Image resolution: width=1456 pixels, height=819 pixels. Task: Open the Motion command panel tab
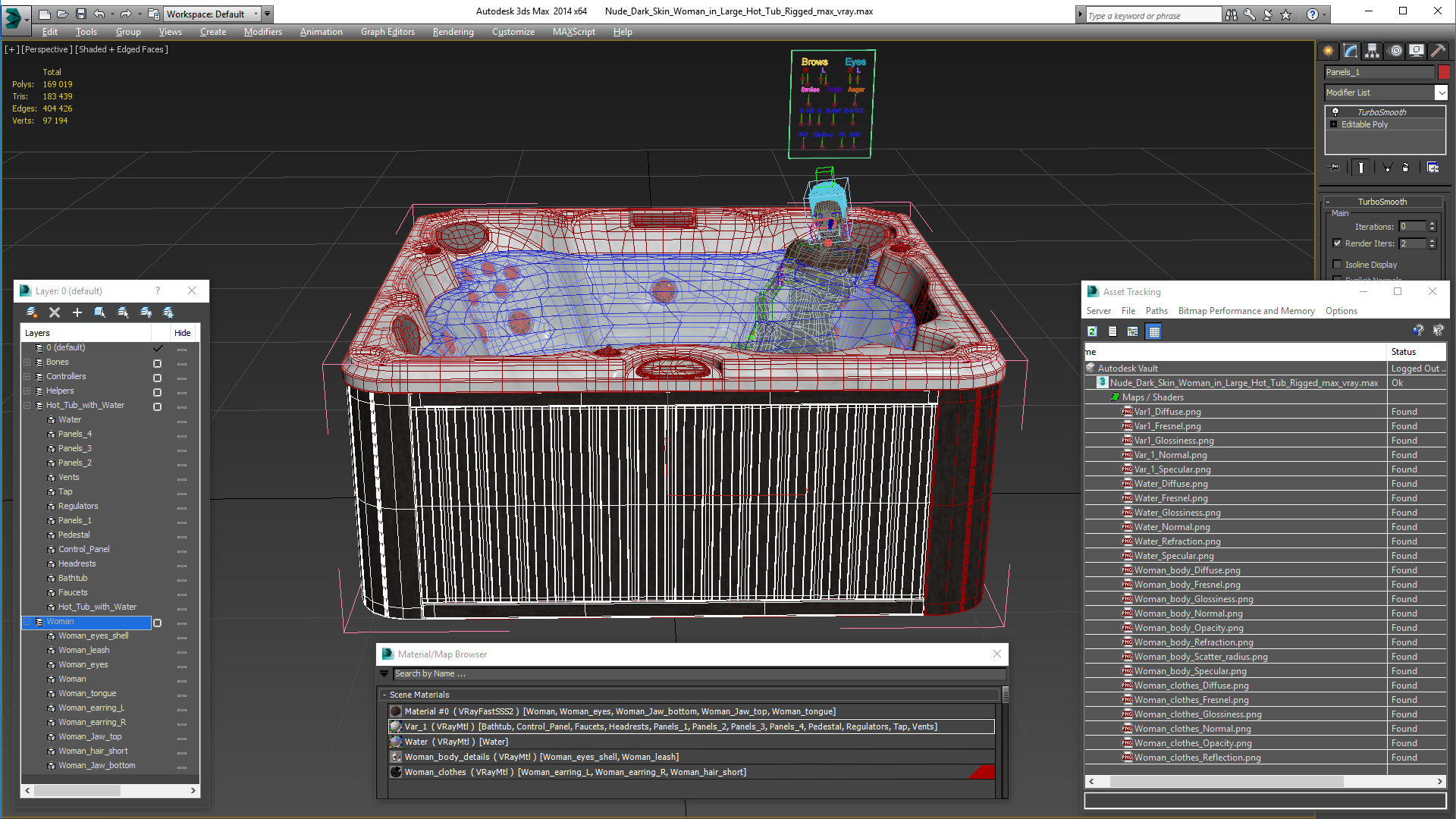pos(1395,51)
